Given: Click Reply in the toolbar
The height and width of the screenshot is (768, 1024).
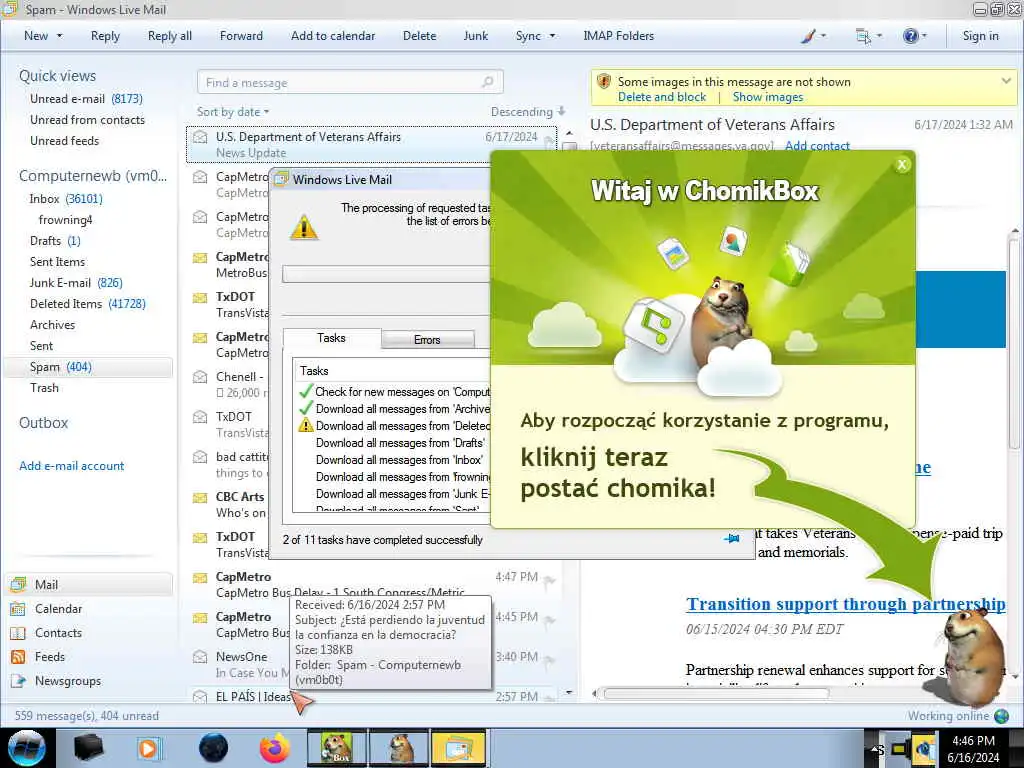Looking at the screenshot, I should click(x=105, y=36).
